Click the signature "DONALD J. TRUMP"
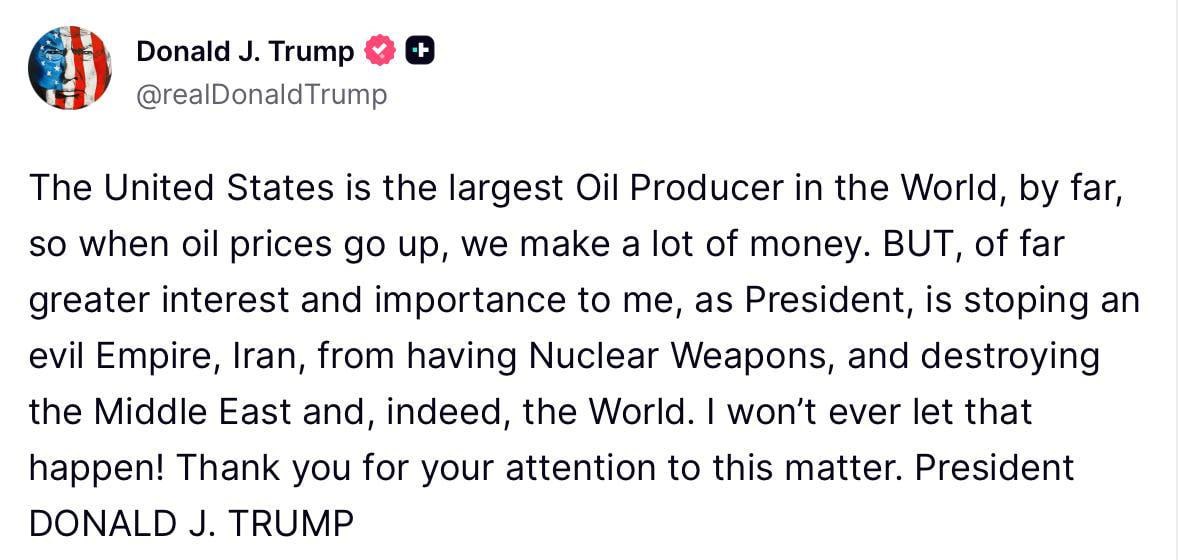The image size is (1178, 560). 191,523
